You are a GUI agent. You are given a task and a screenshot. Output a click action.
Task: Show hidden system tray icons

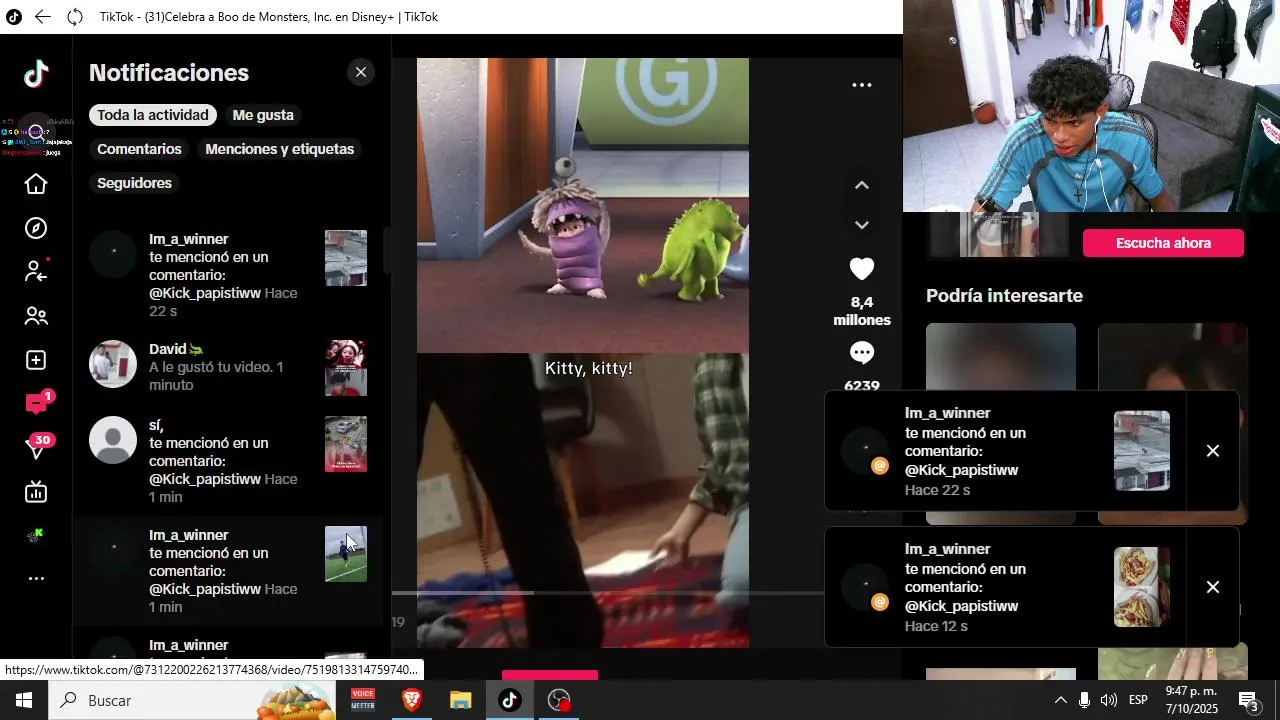point(1060,700)
